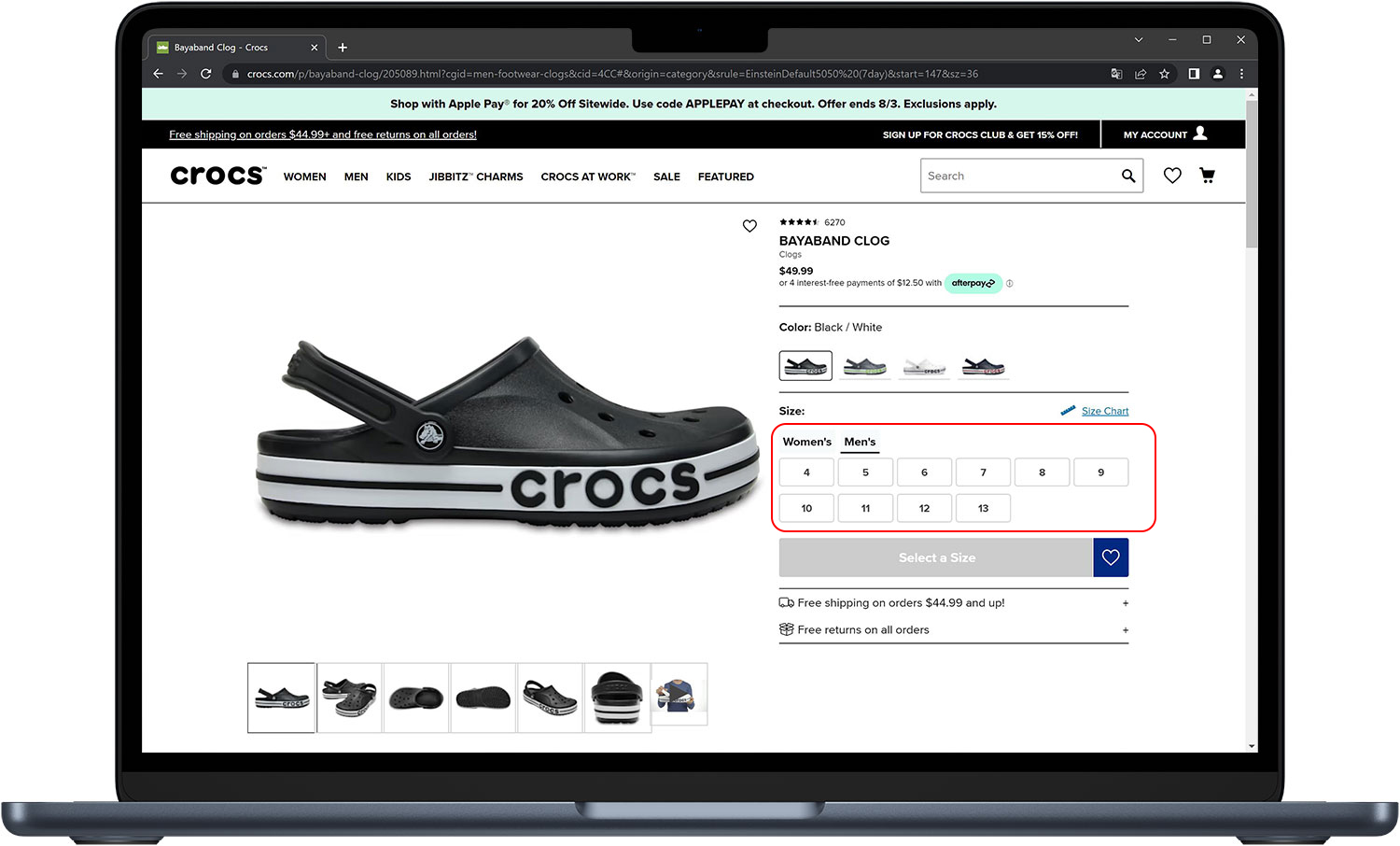Viewport: 1400px width, 846px height.
Task: Open Chrome three-dot menu
Action: click(x=1241, y=74)
